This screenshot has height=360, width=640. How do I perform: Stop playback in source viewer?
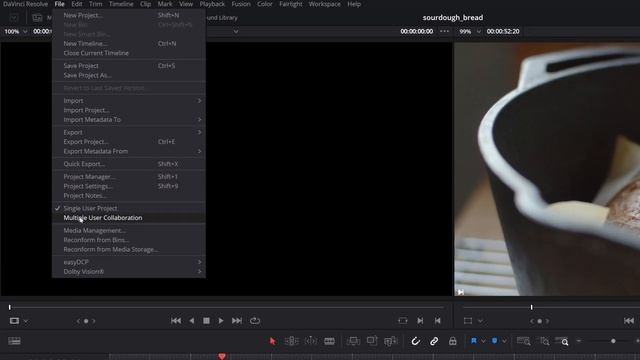207,321
